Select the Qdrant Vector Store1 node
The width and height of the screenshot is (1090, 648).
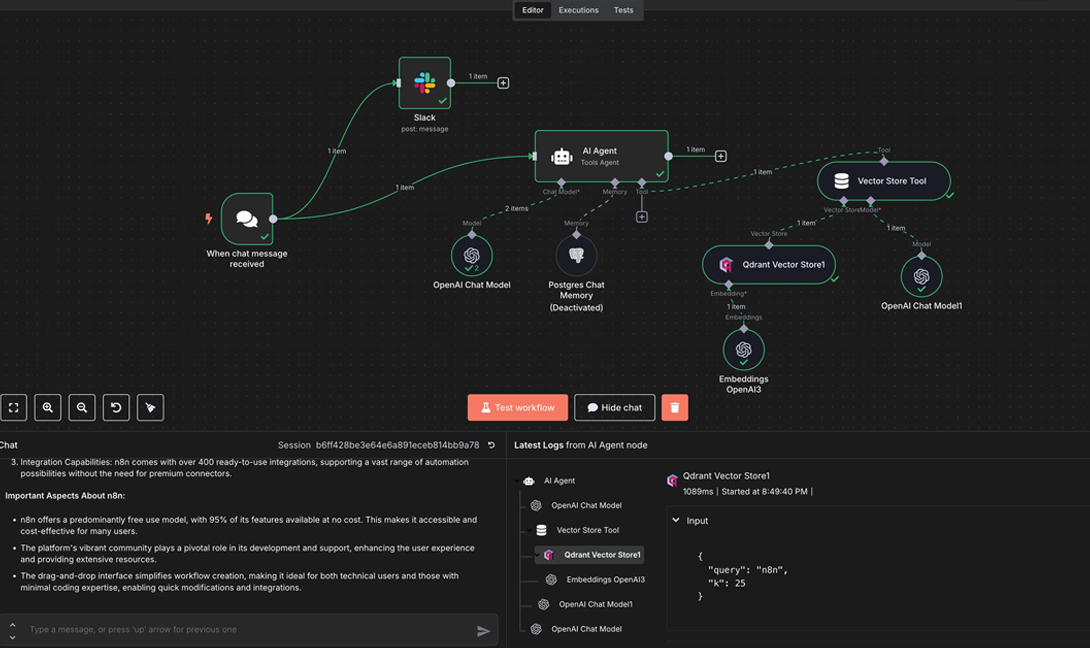click(x=768, y=265)
